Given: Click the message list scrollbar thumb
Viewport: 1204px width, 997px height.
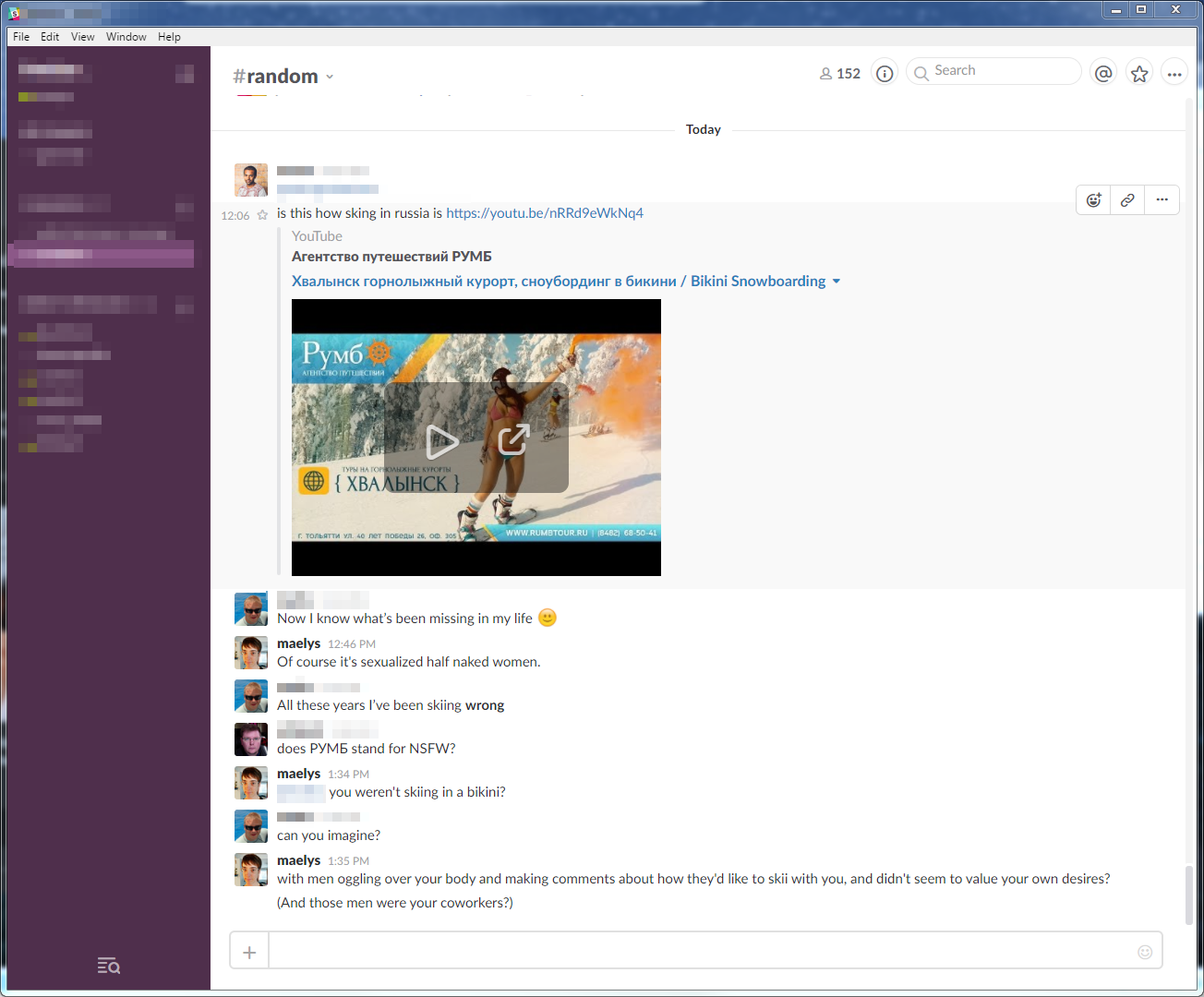Looking at the screenshot, I should pos(1189,895).
